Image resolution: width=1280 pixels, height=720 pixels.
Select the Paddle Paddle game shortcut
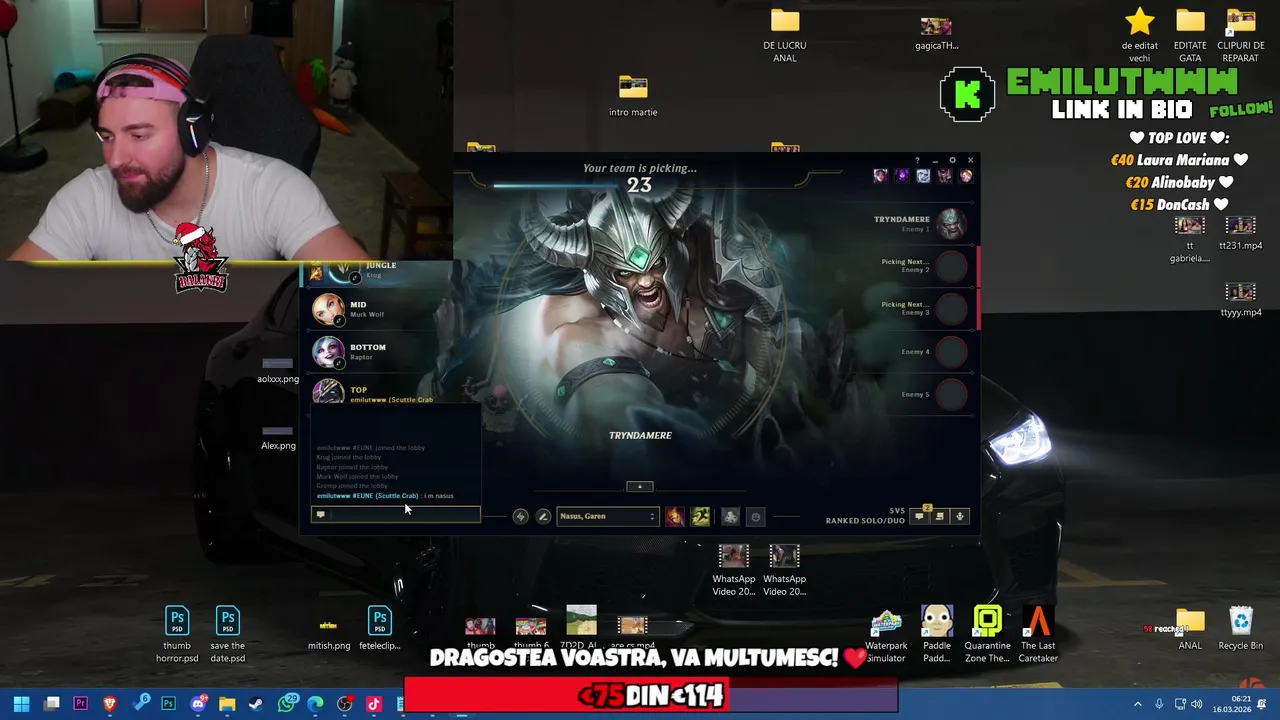pyautogui.click(x=937, y=634)
